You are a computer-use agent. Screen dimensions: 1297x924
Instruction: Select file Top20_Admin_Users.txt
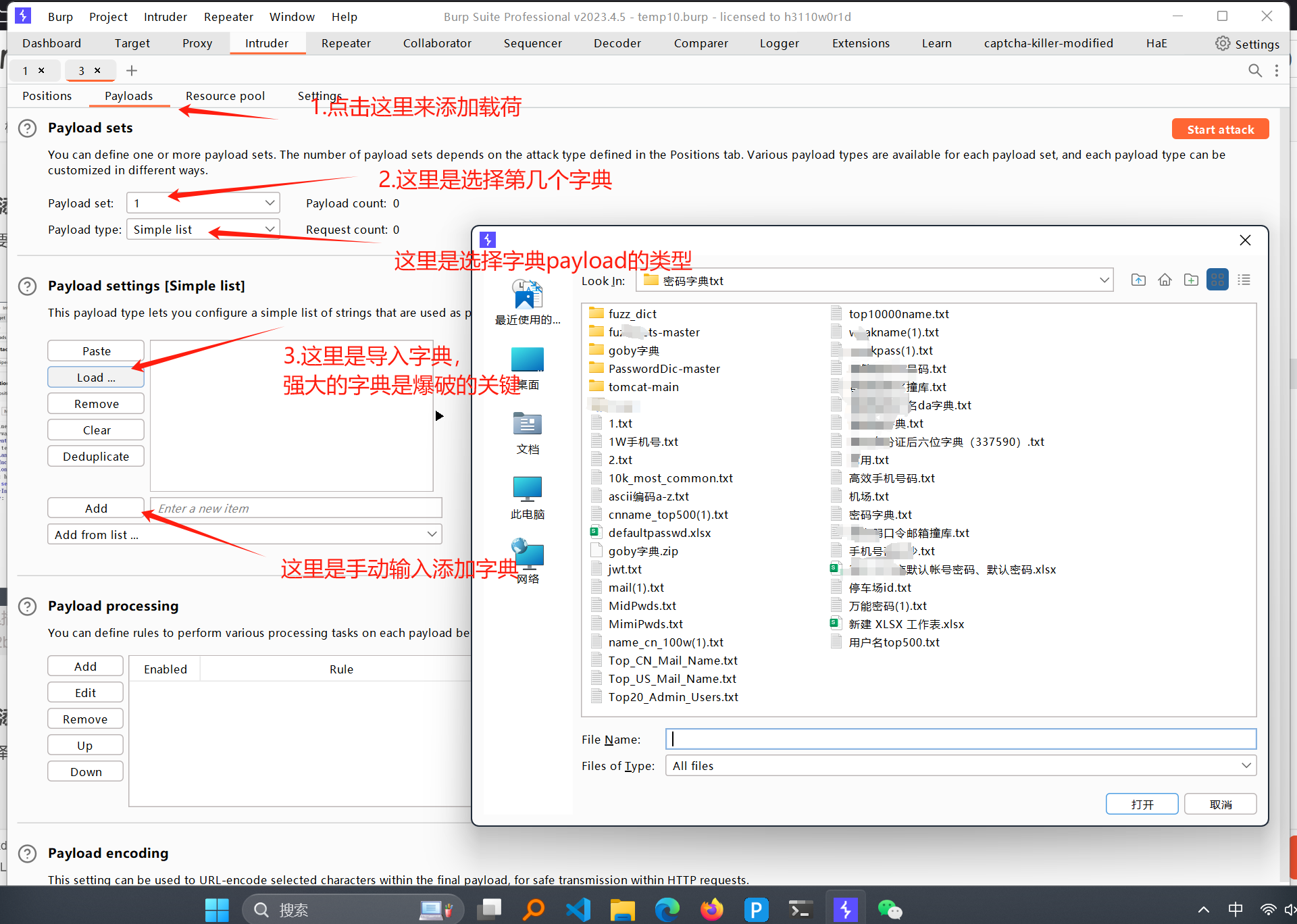[x=665, y=696]
